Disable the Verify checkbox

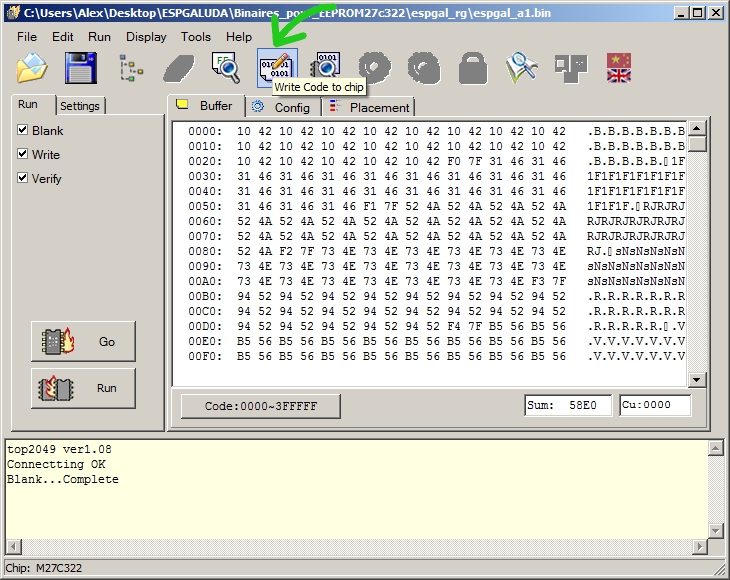click(23, 179)
